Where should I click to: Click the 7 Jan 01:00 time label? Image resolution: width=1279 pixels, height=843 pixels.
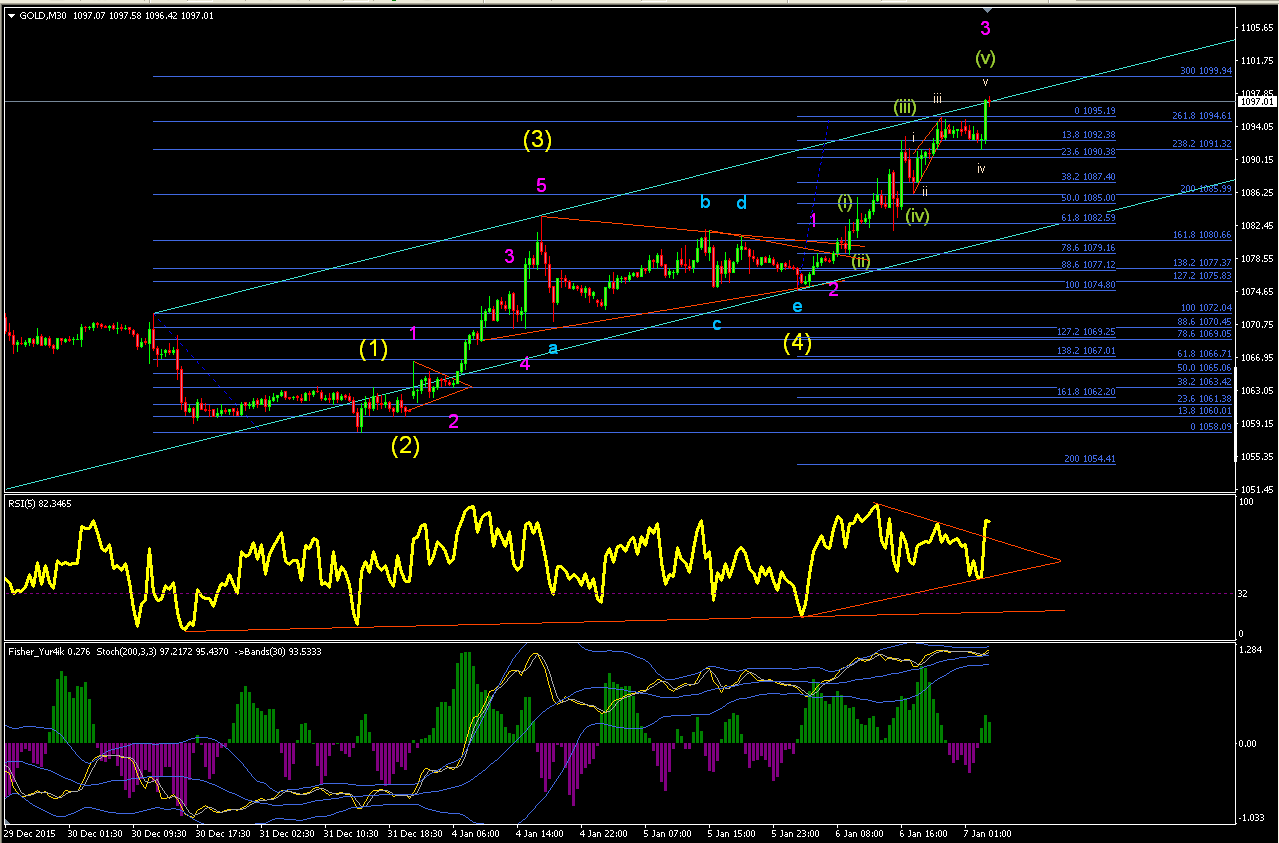click(x=988, y=832)
